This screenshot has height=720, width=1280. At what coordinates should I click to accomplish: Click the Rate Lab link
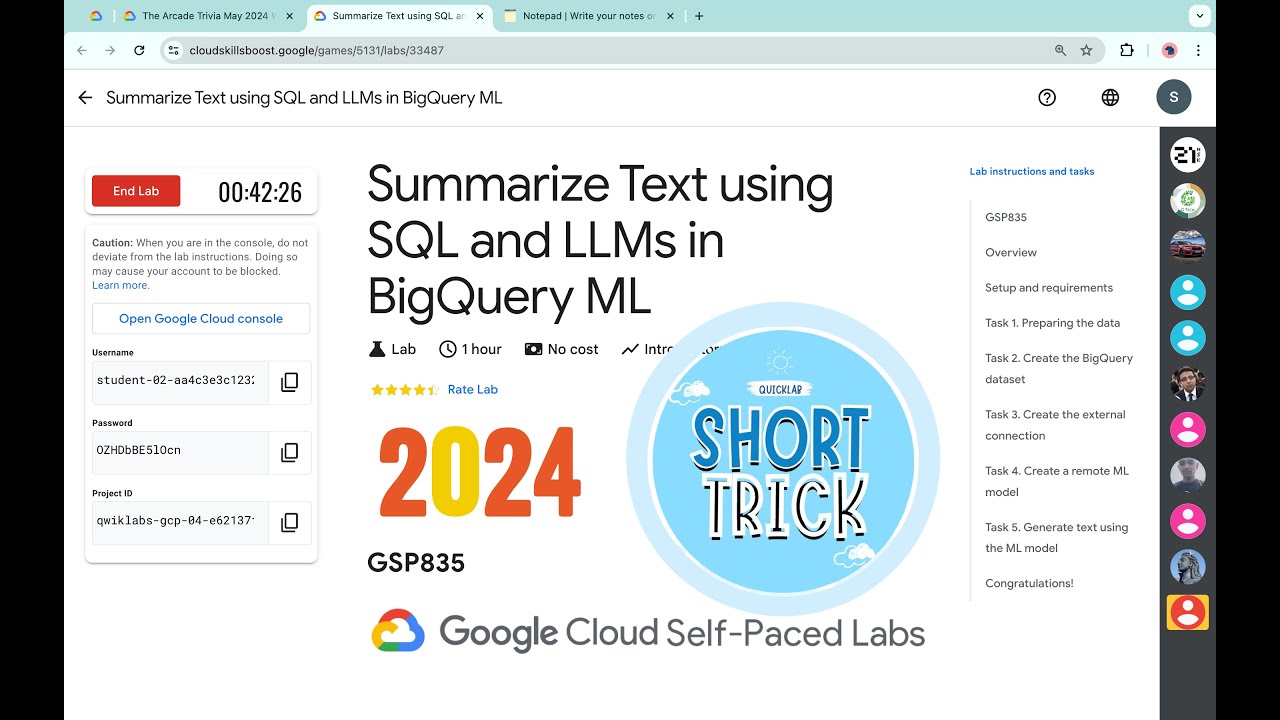473,390
